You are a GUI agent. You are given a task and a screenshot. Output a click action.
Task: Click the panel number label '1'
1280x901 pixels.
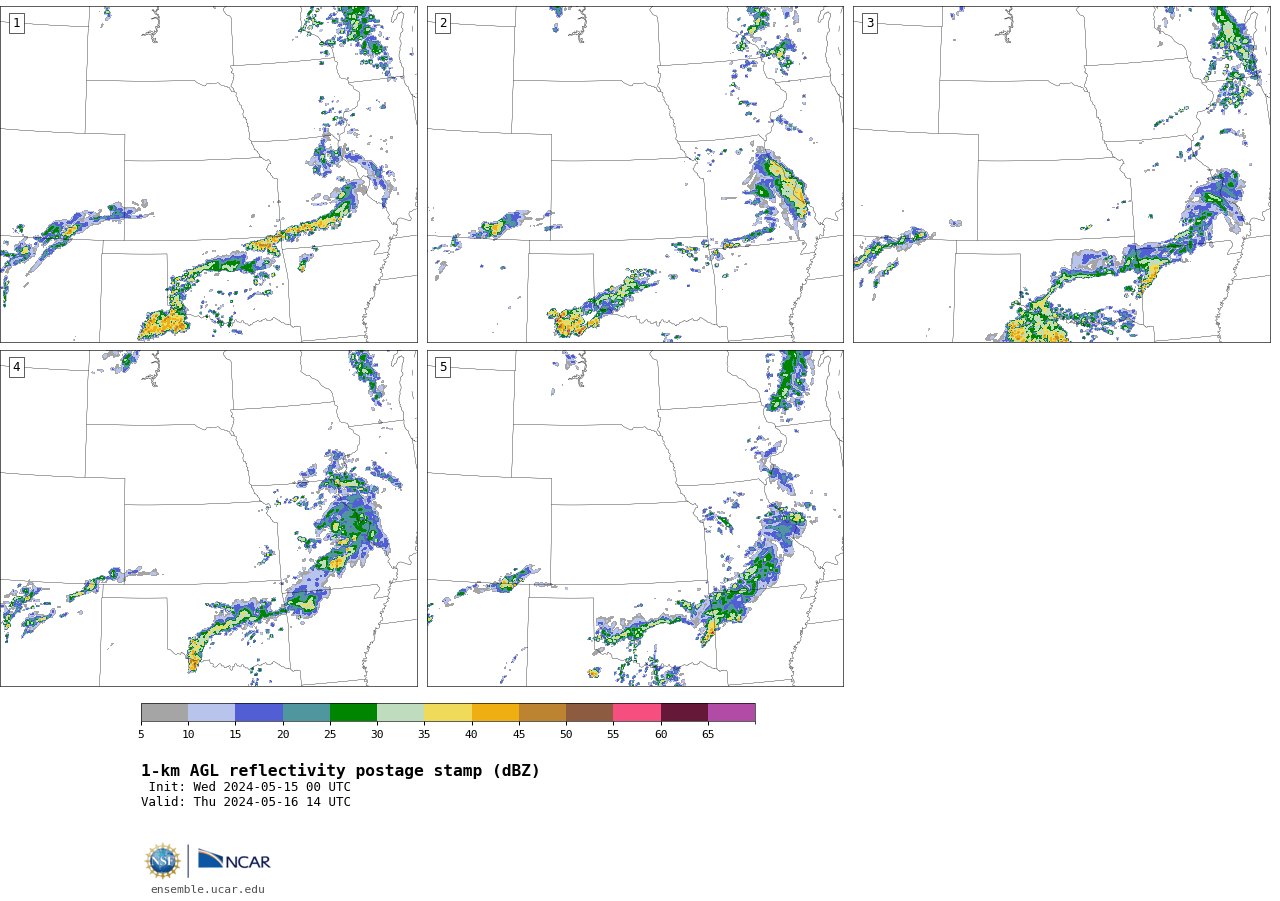coord(16,23)
